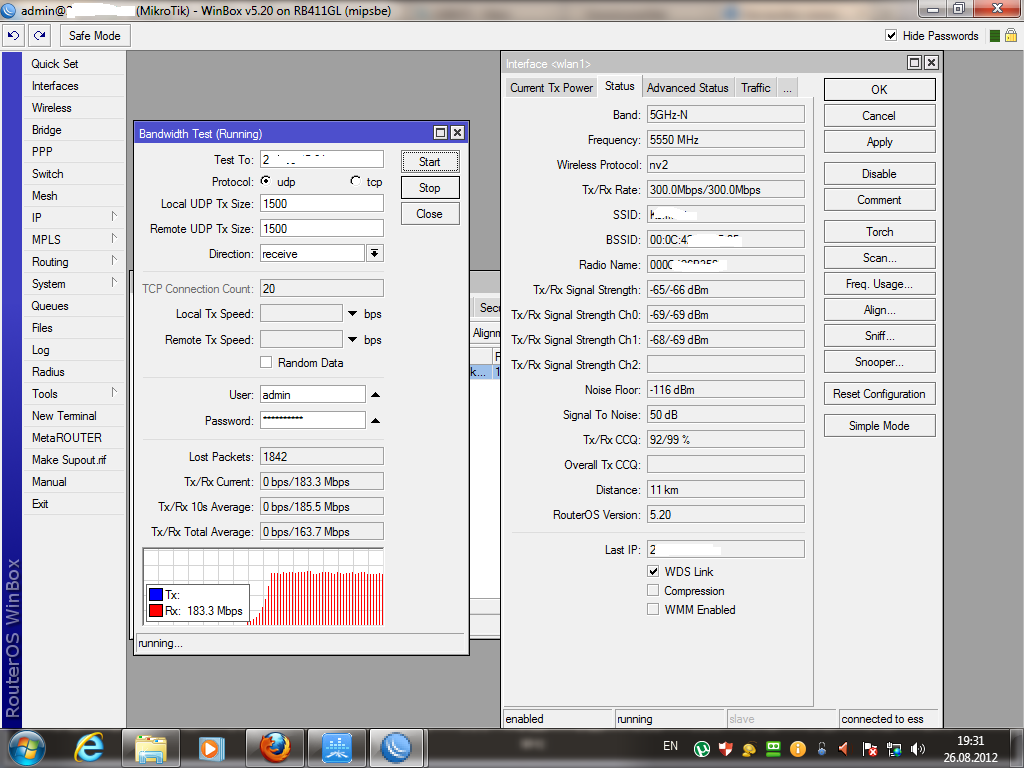Open the Wireless menu in sidebar
Screen dimensions: 1024x768
coord(52,108)
